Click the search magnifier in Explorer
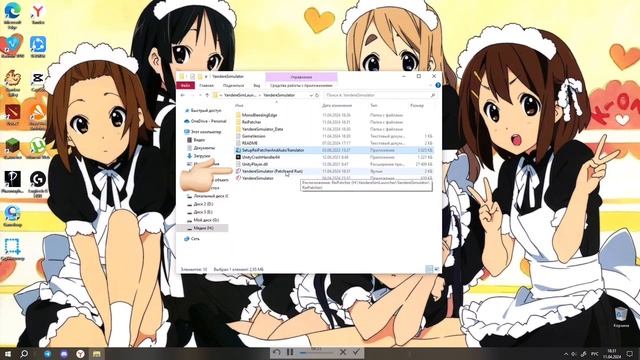This screenshot has width=640, height=360. click(x=433, y=95)
